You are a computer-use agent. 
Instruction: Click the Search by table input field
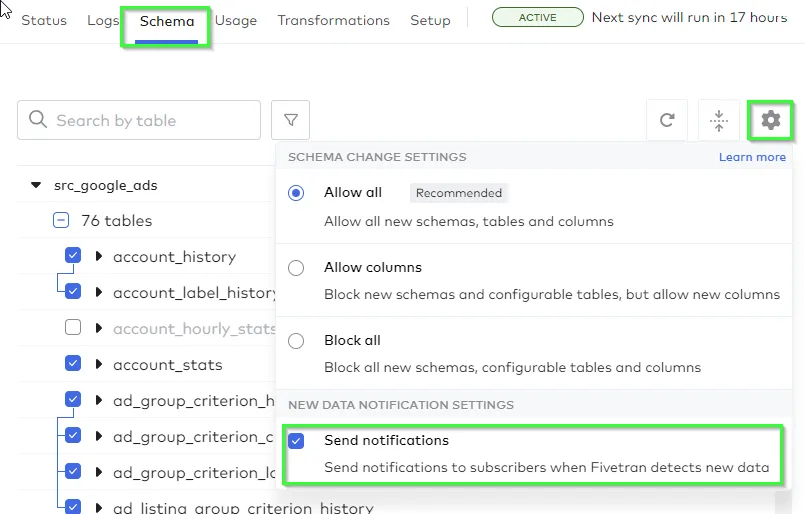(150, 121)
